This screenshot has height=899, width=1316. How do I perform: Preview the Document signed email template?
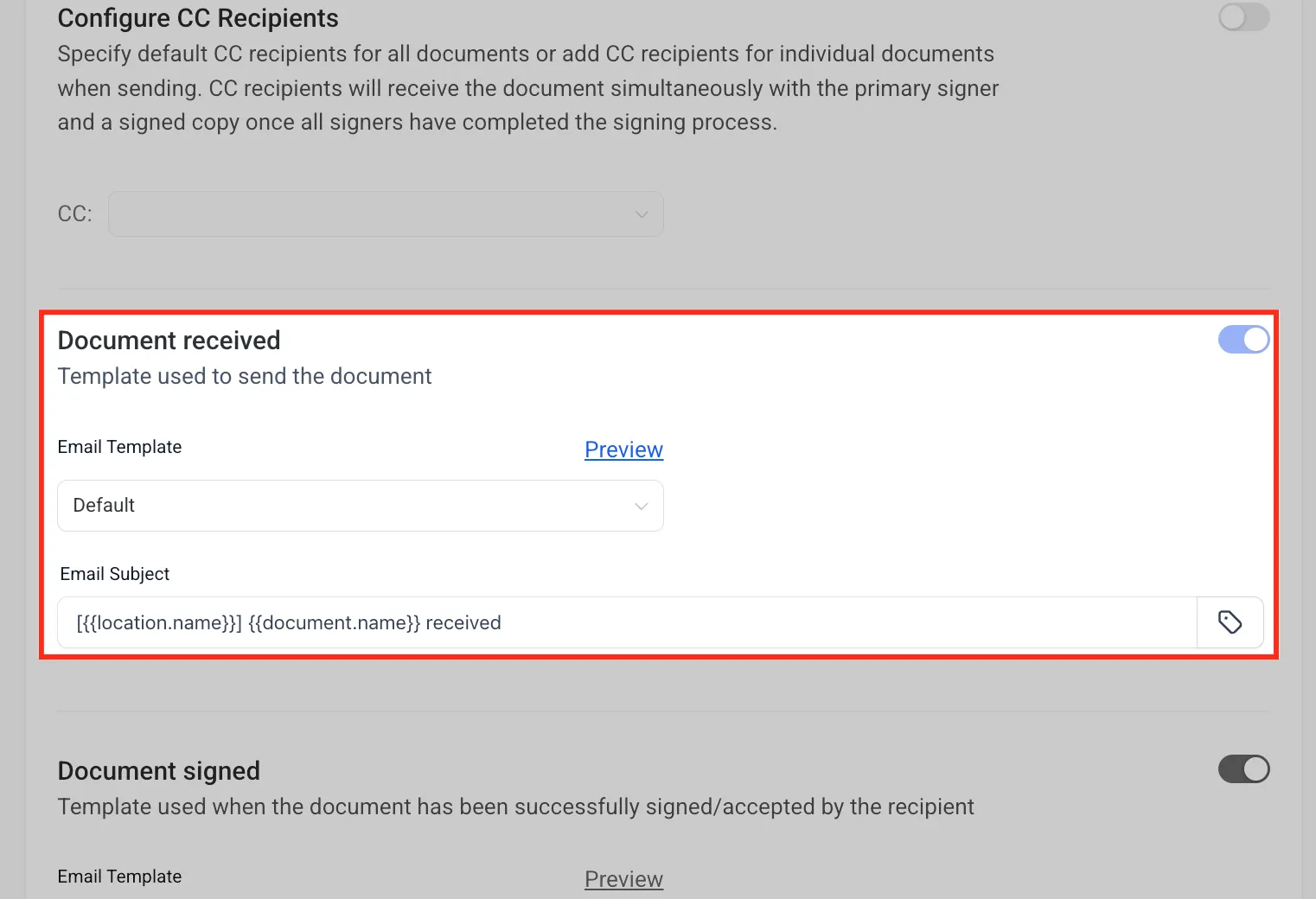(x=623, y=879)
